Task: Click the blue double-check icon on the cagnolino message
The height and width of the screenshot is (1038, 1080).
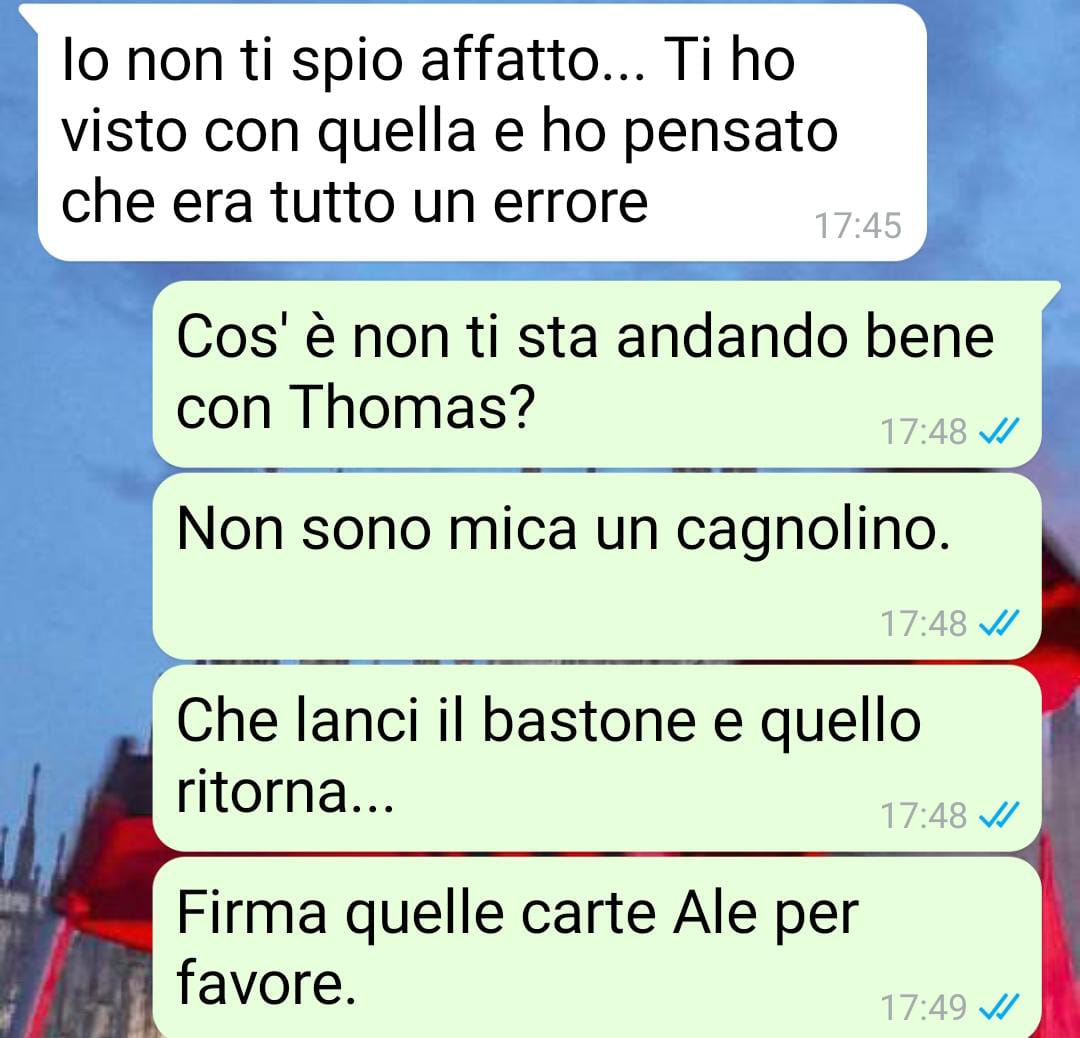Action: 998,624
